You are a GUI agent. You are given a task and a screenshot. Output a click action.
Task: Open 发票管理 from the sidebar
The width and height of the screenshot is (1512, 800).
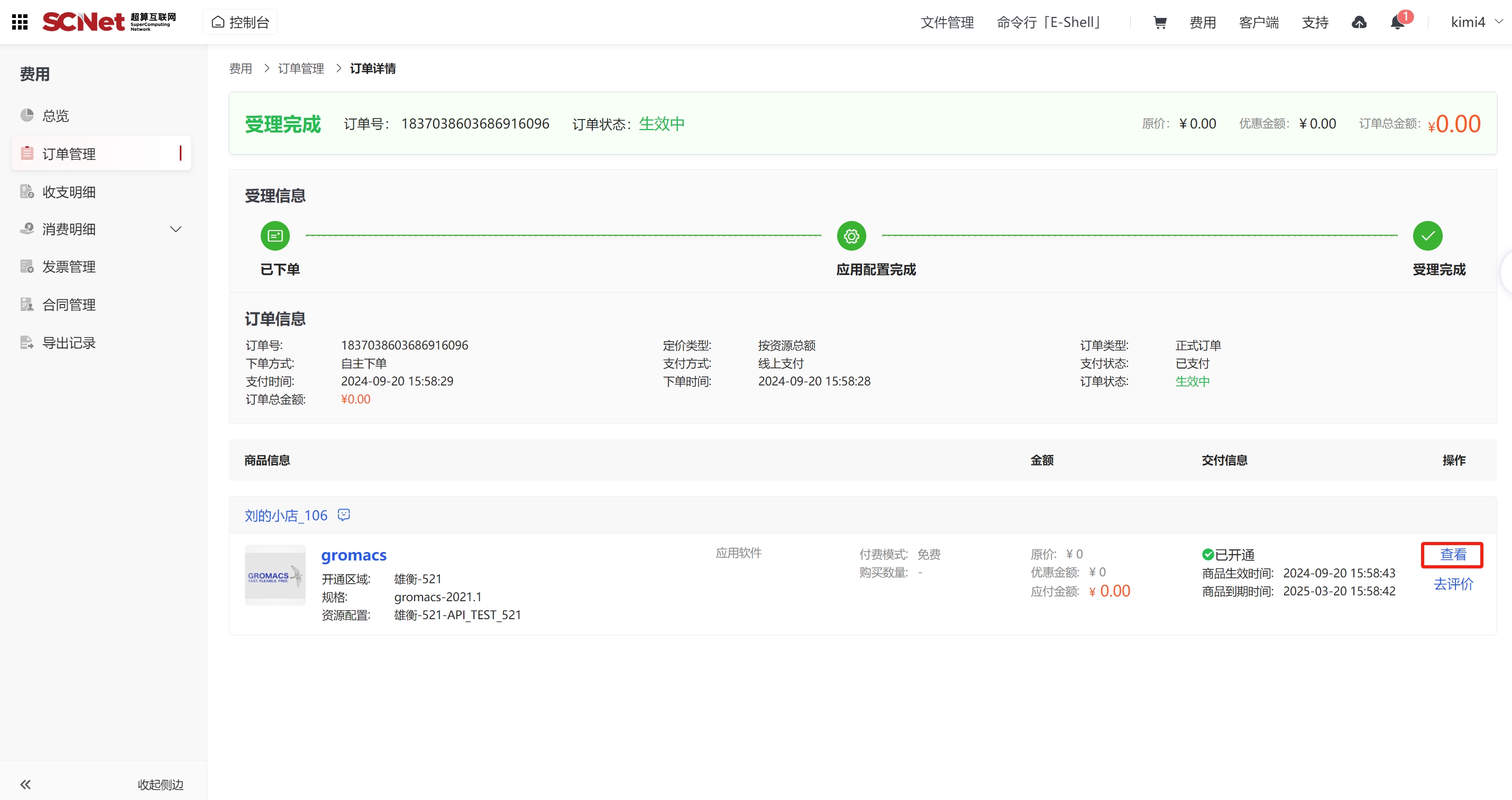click(x=69, y=267)
